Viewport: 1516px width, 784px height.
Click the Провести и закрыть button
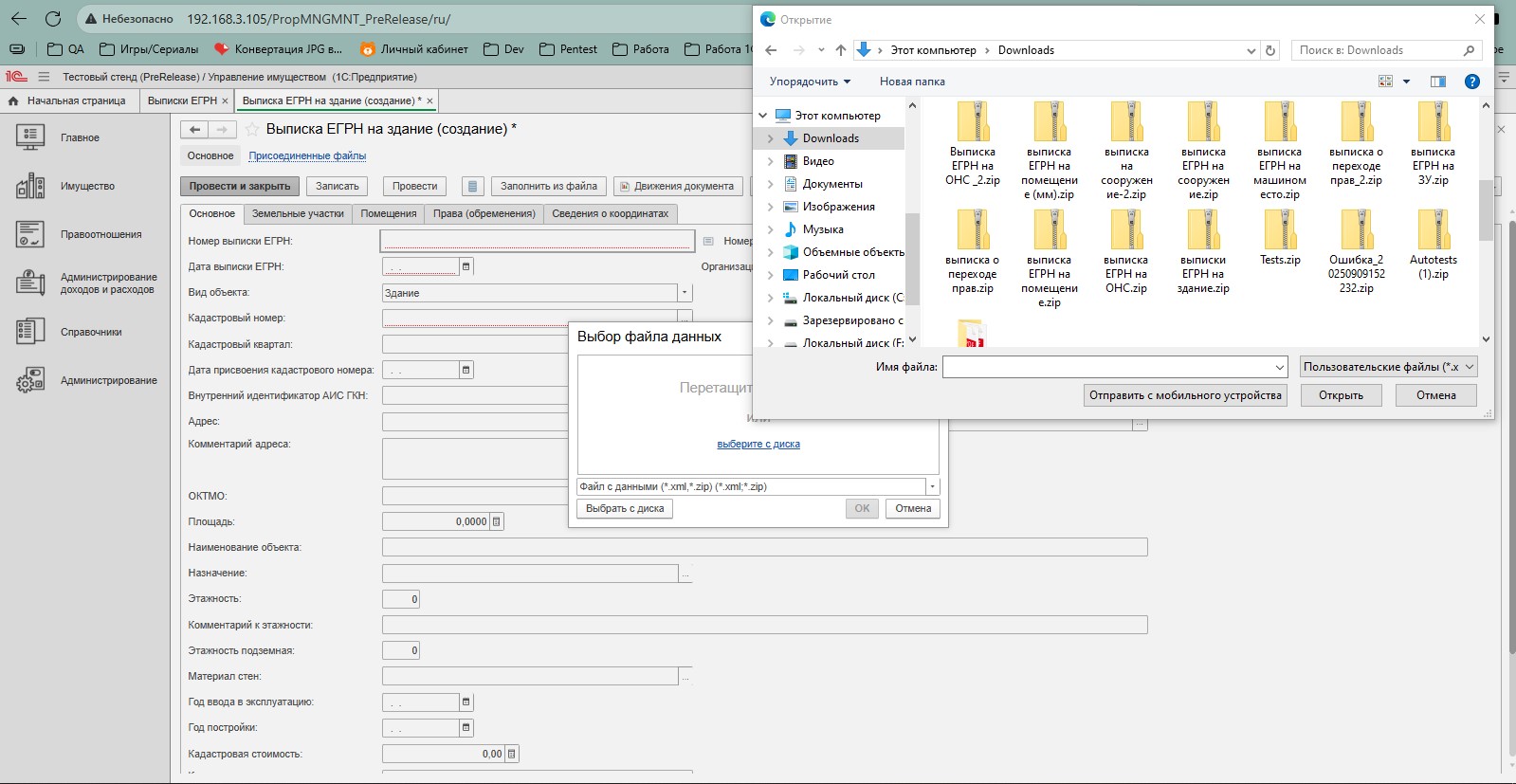pyautogui.click(x=239, y=187)
